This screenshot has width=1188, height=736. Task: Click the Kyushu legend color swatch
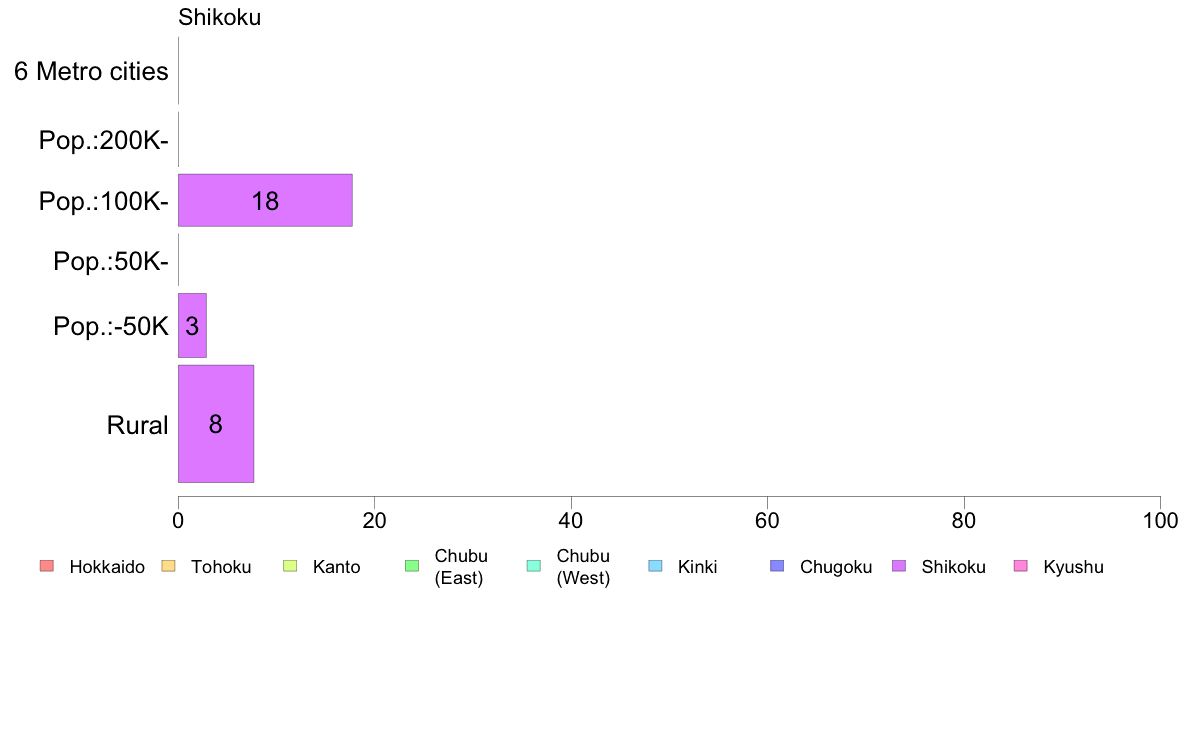[1021, 566]
